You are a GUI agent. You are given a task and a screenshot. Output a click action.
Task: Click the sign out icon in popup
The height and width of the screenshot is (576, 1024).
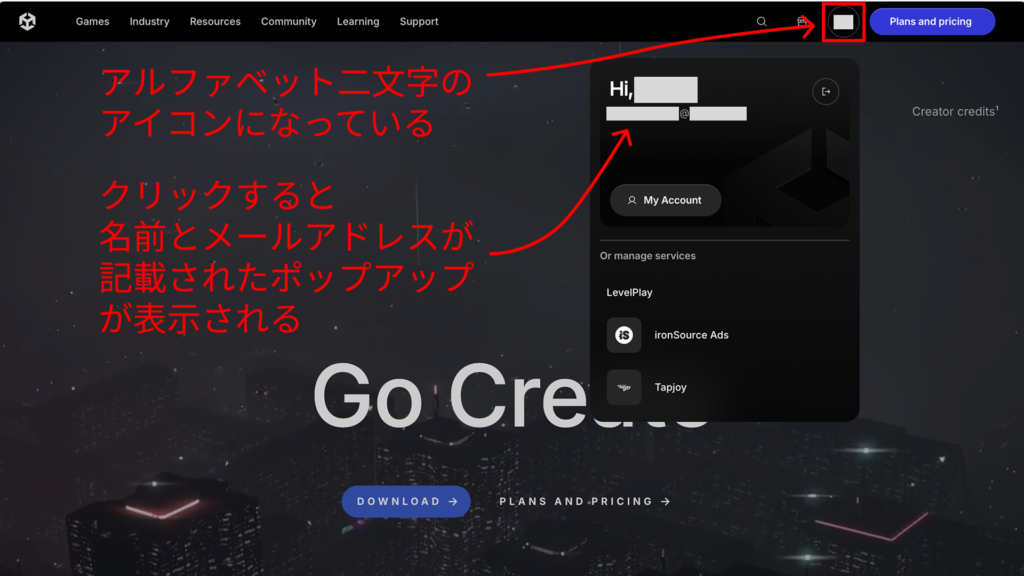coord(825,92)
